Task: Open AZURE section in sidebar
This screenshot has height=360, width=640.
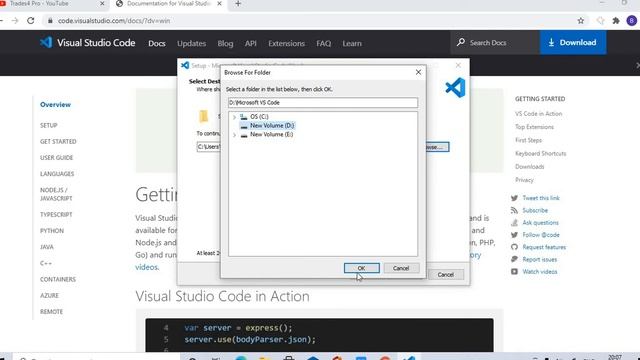Action: [x=49, y=295]
